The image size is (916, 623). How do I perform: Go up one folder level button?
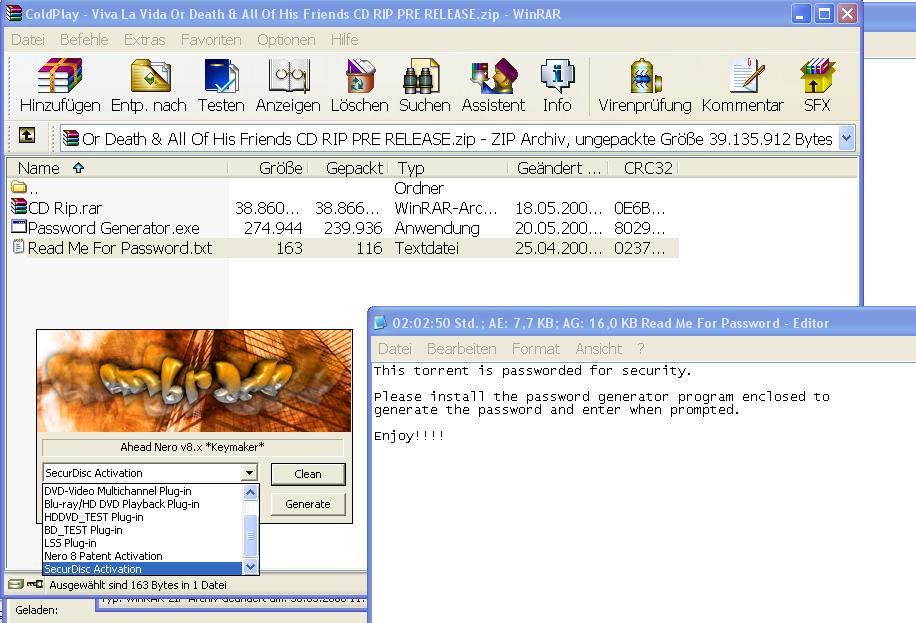tap(27, 136)
